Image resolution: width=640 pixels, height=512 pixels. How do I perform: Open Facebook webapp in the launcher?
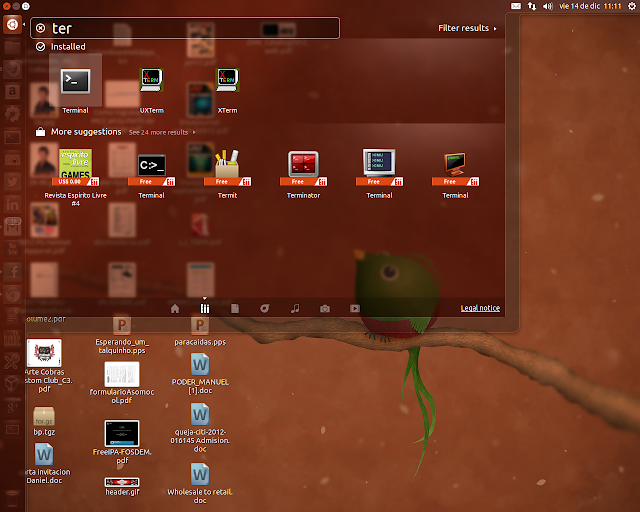tap(12, 271)
